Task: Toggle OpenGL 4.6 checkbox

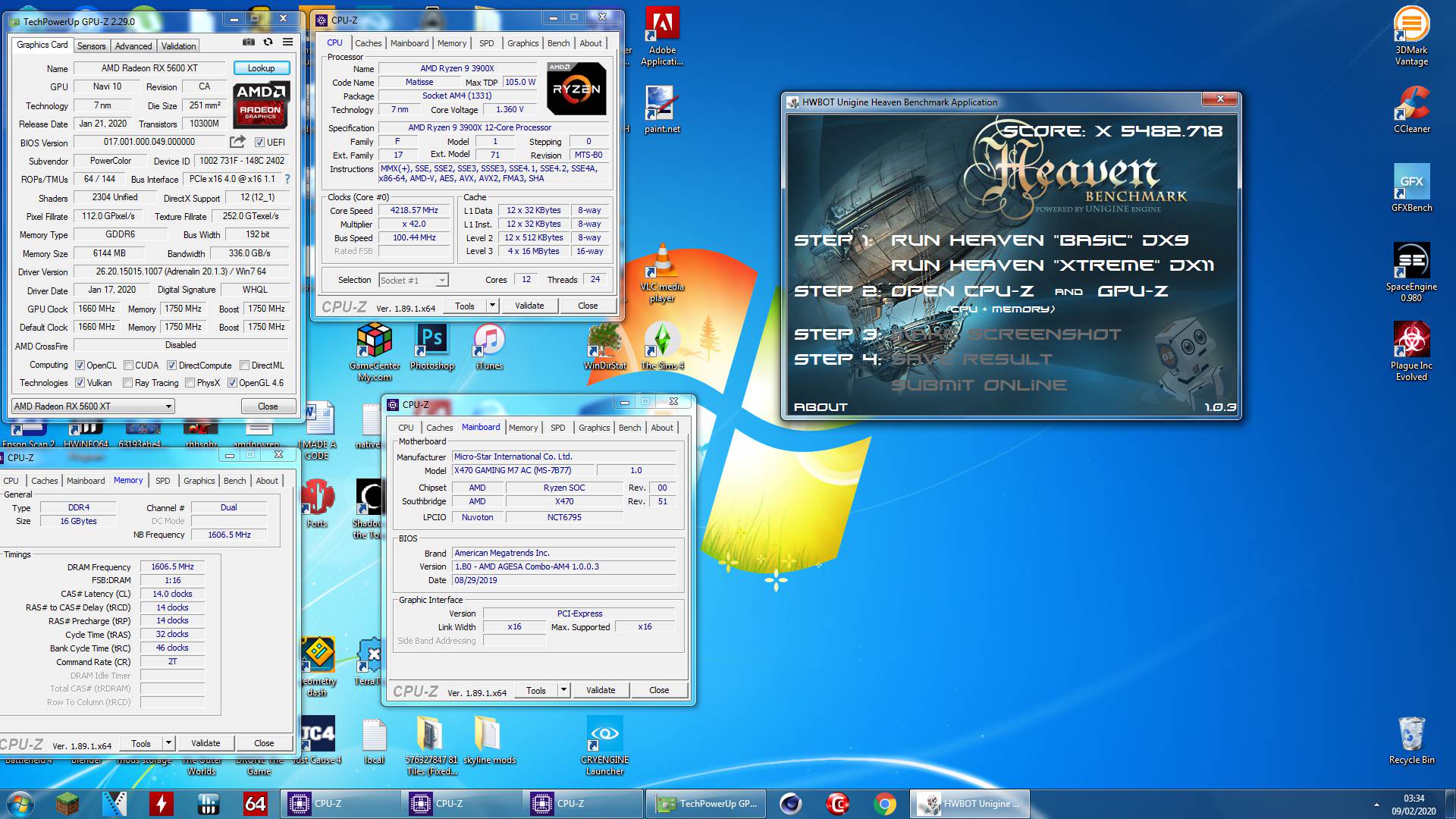Action: (x=232, y=383)
